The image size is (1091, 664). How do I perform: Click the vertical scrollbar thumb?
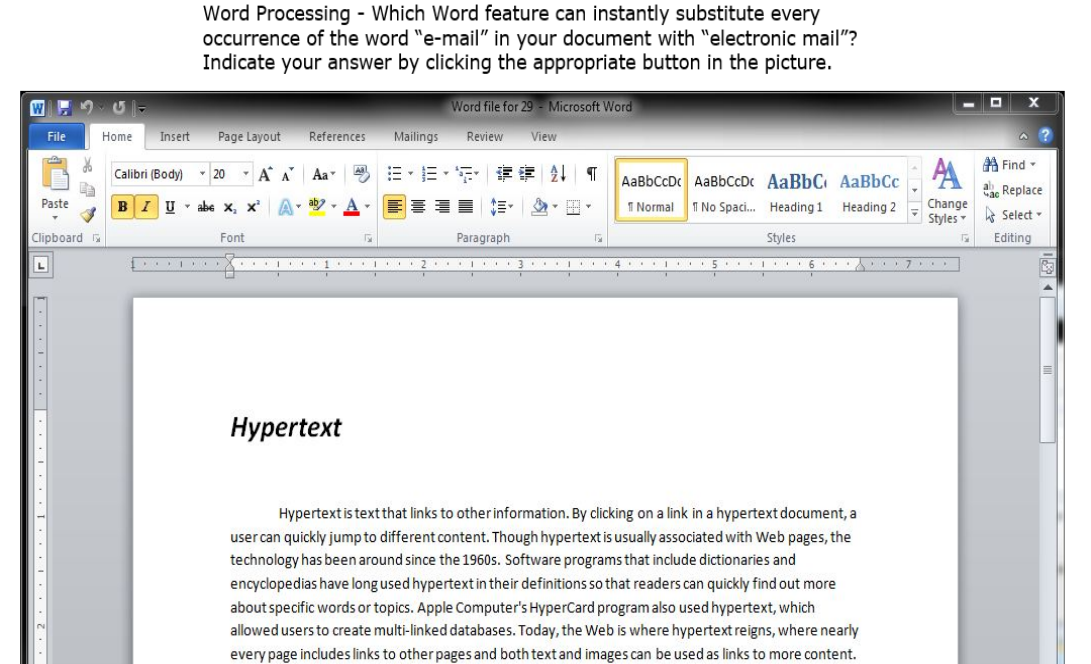pyautogui.click(x=1047, y=370)
